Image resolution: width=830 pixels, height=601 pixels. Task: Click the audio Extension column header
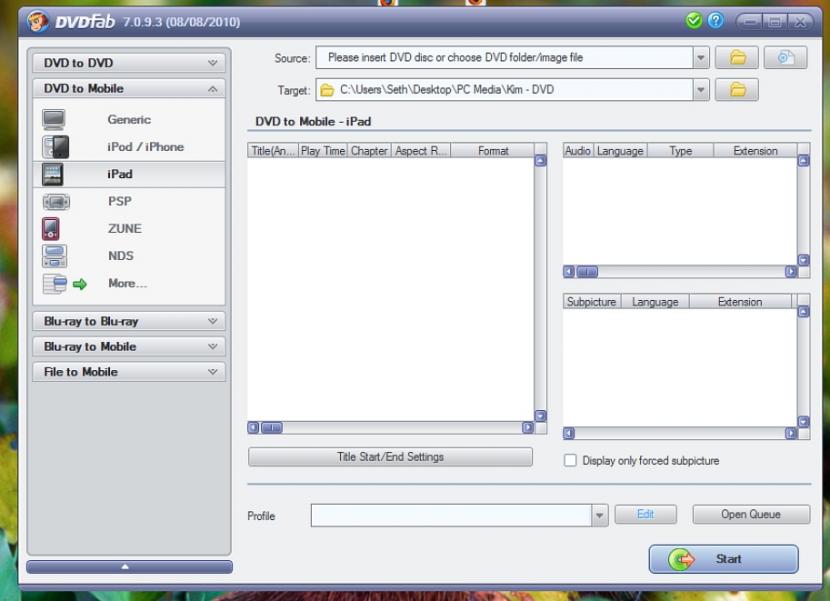(755, 151)
